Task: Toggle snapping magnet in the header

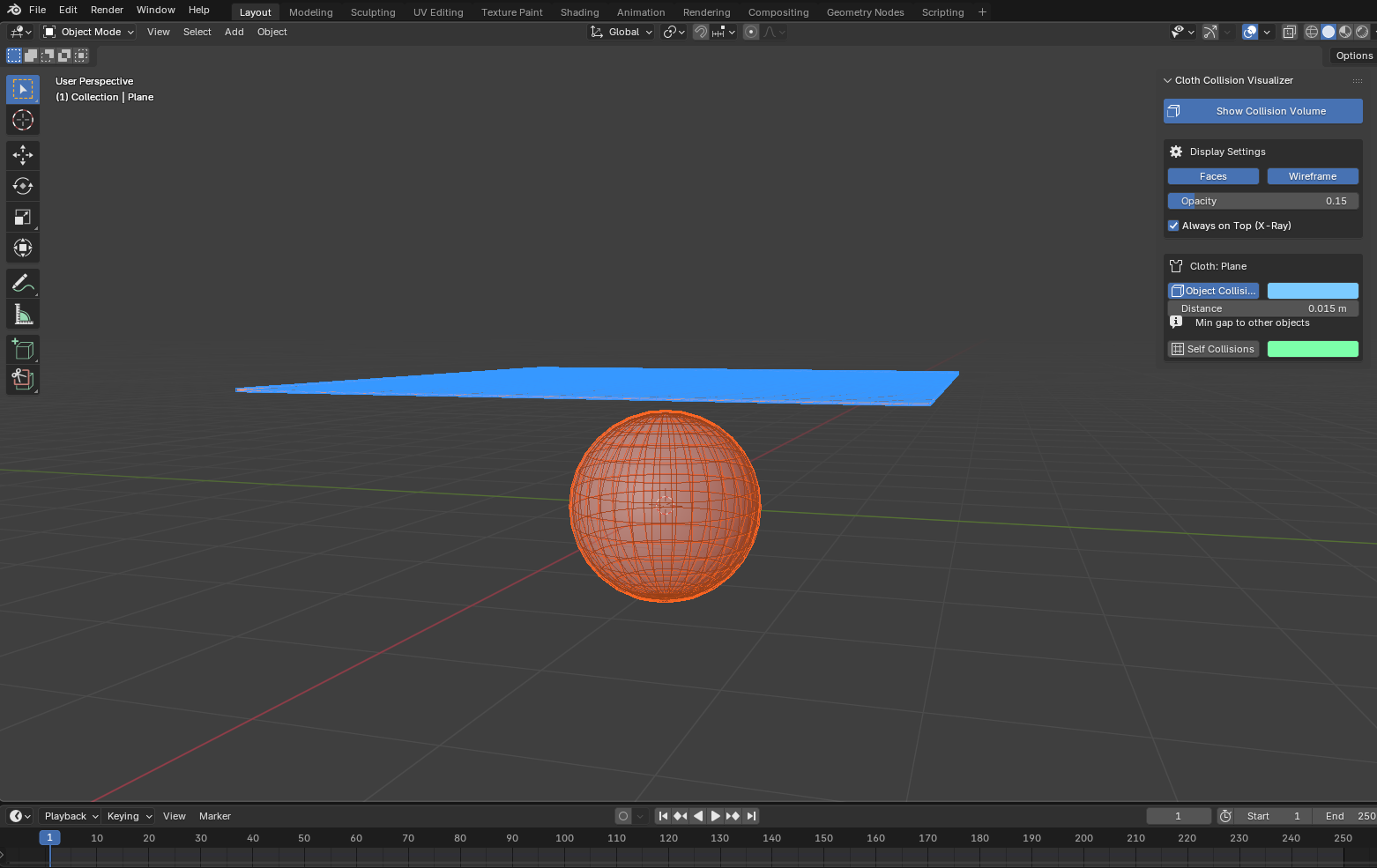Action: [701, 32]
